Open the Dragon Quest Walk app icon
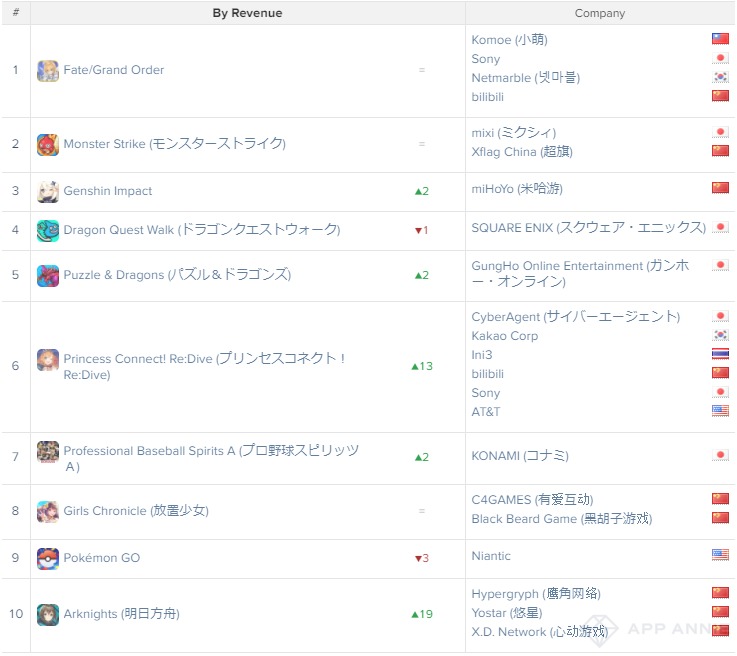Viewport: 737px width, 656px height. [x=48, y=230]
